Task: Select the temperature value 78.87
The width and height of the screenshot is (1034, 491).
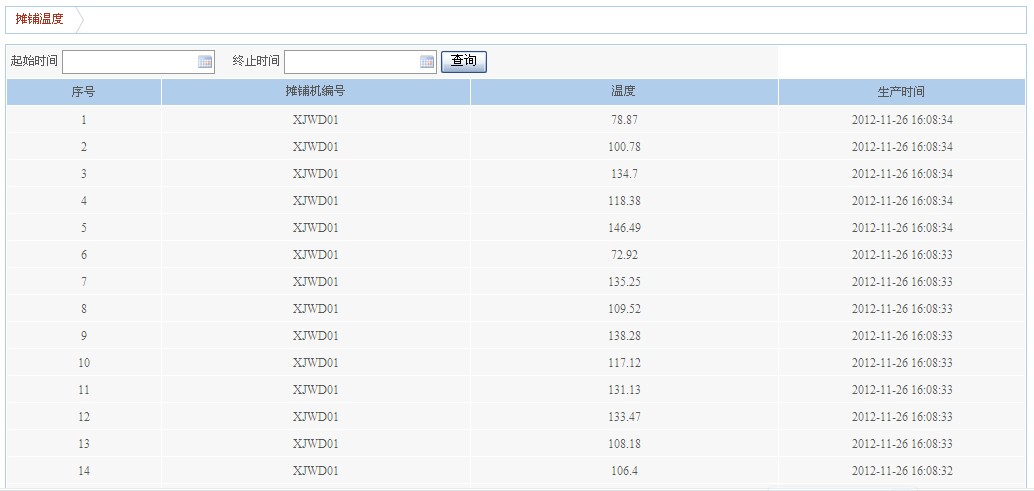Action: 623,120
